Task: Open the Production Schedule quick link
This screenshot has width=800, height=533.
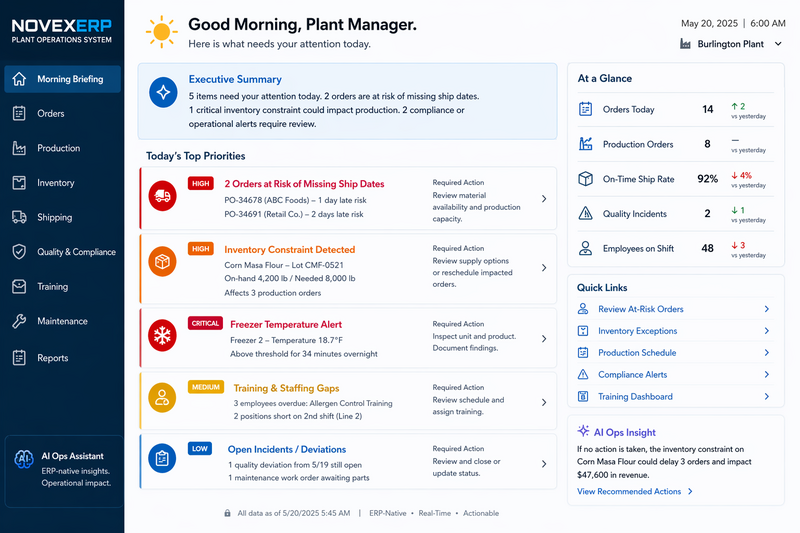Action: (x=675, y=352)
